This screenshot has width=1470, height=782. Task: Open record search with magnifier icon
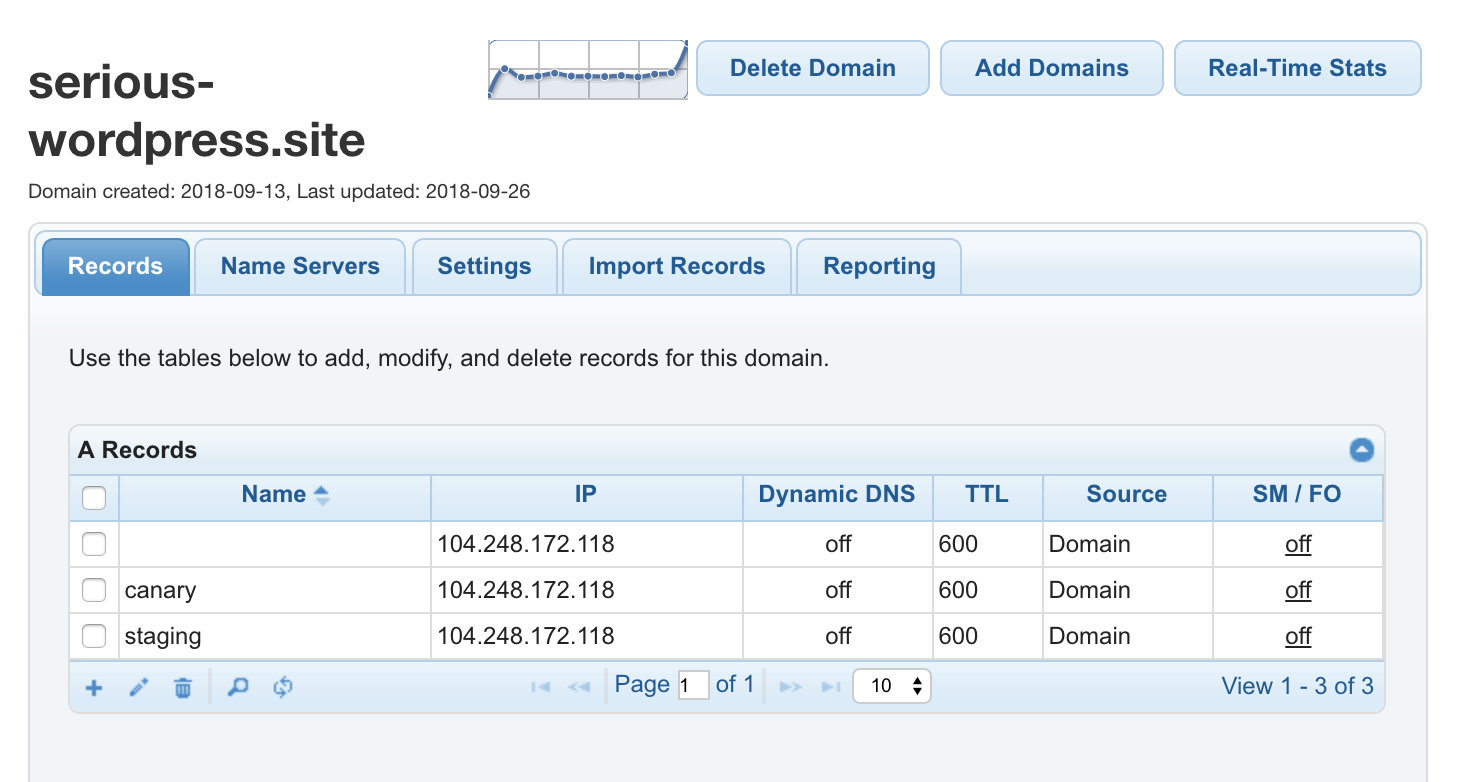click(x=238, y=687)
